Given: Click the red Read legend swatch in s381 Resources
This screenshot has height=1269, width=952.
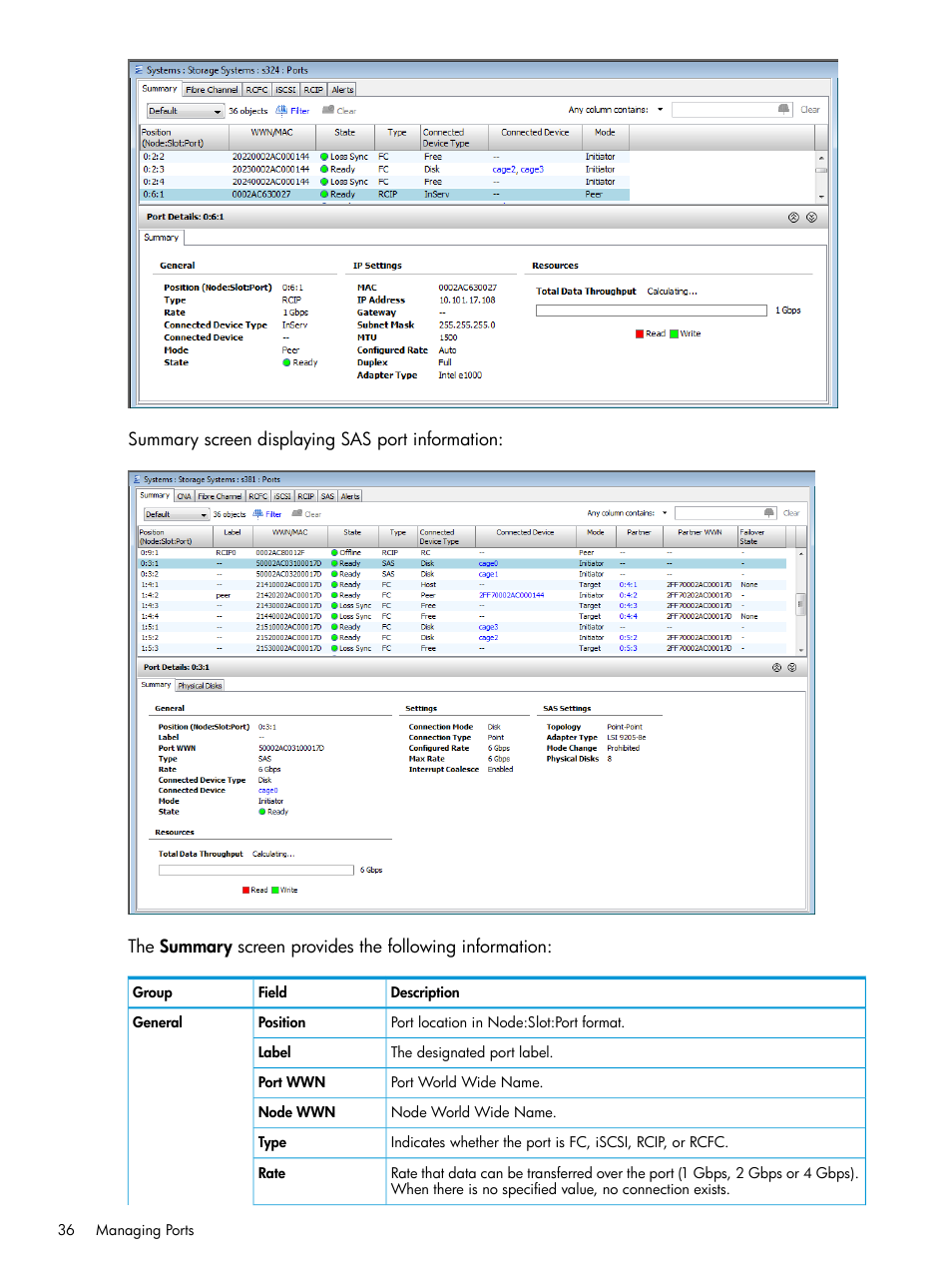Looking at the screenshot, I should click(x=245, y=890).
